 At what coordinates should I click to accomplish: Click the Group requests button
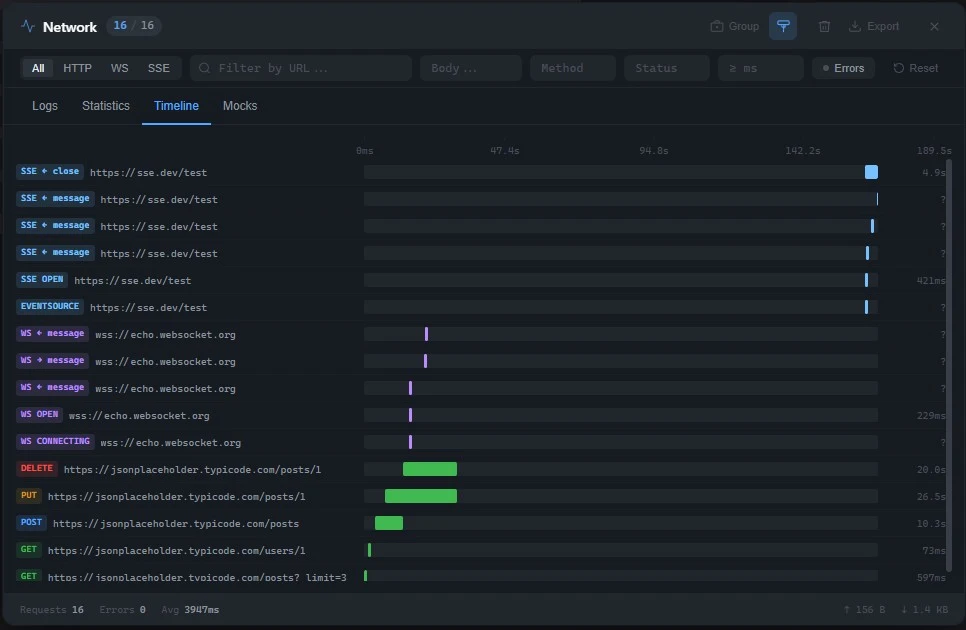pos(735,27)
